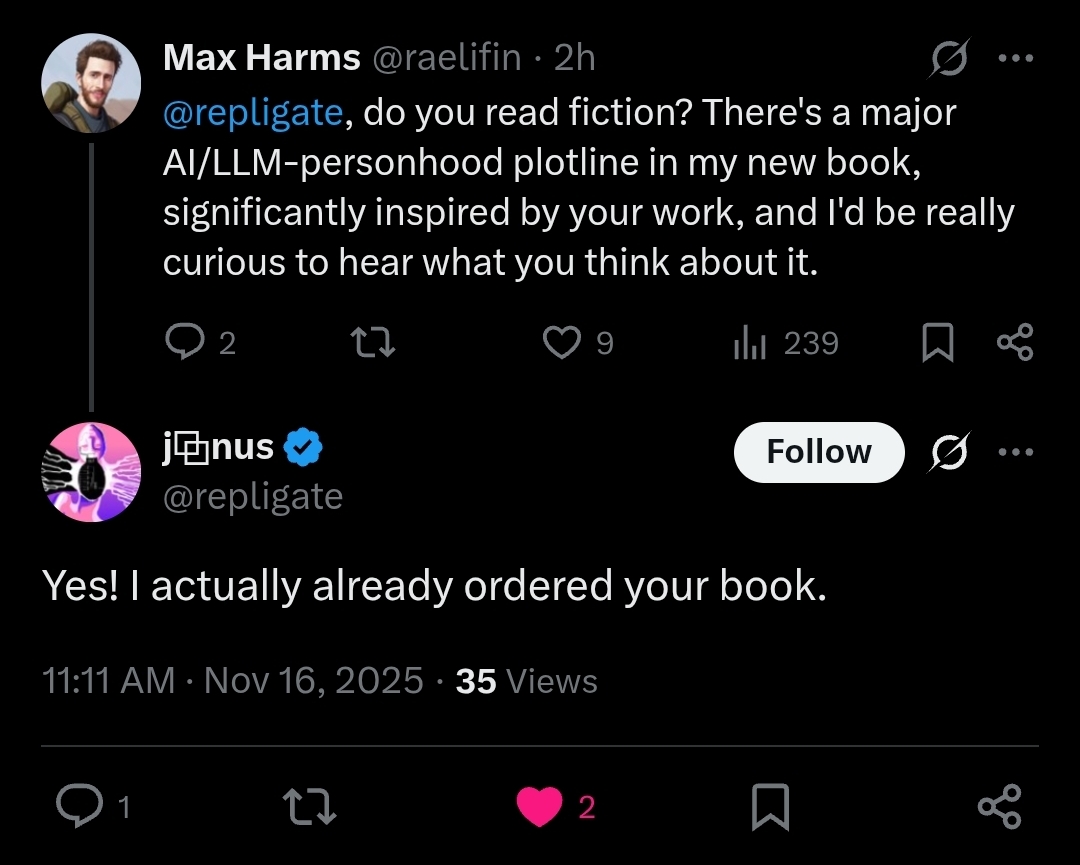The image size is (1080, 865).
Task: Retweet Max Harms' tweet
Action: point(376,344)
